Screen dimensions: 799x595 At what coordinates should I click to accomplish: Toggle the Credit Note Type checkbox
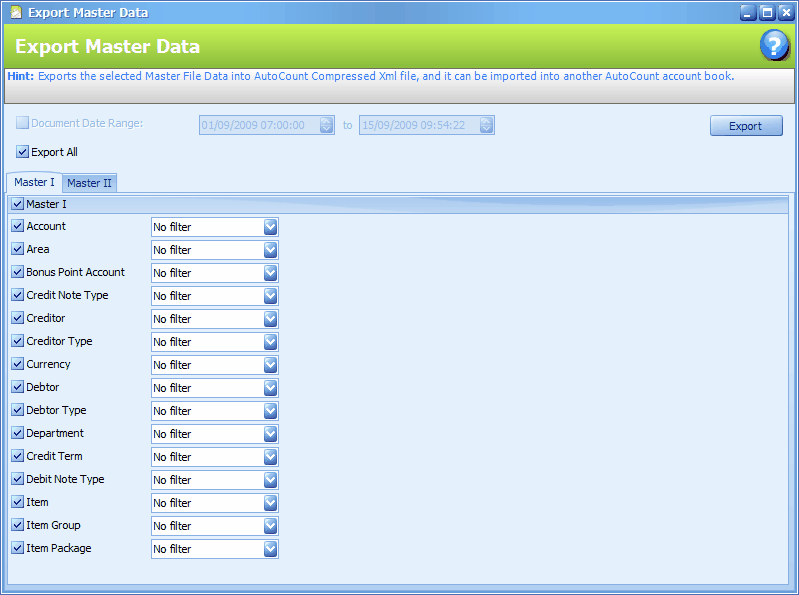tap(17, 294)
